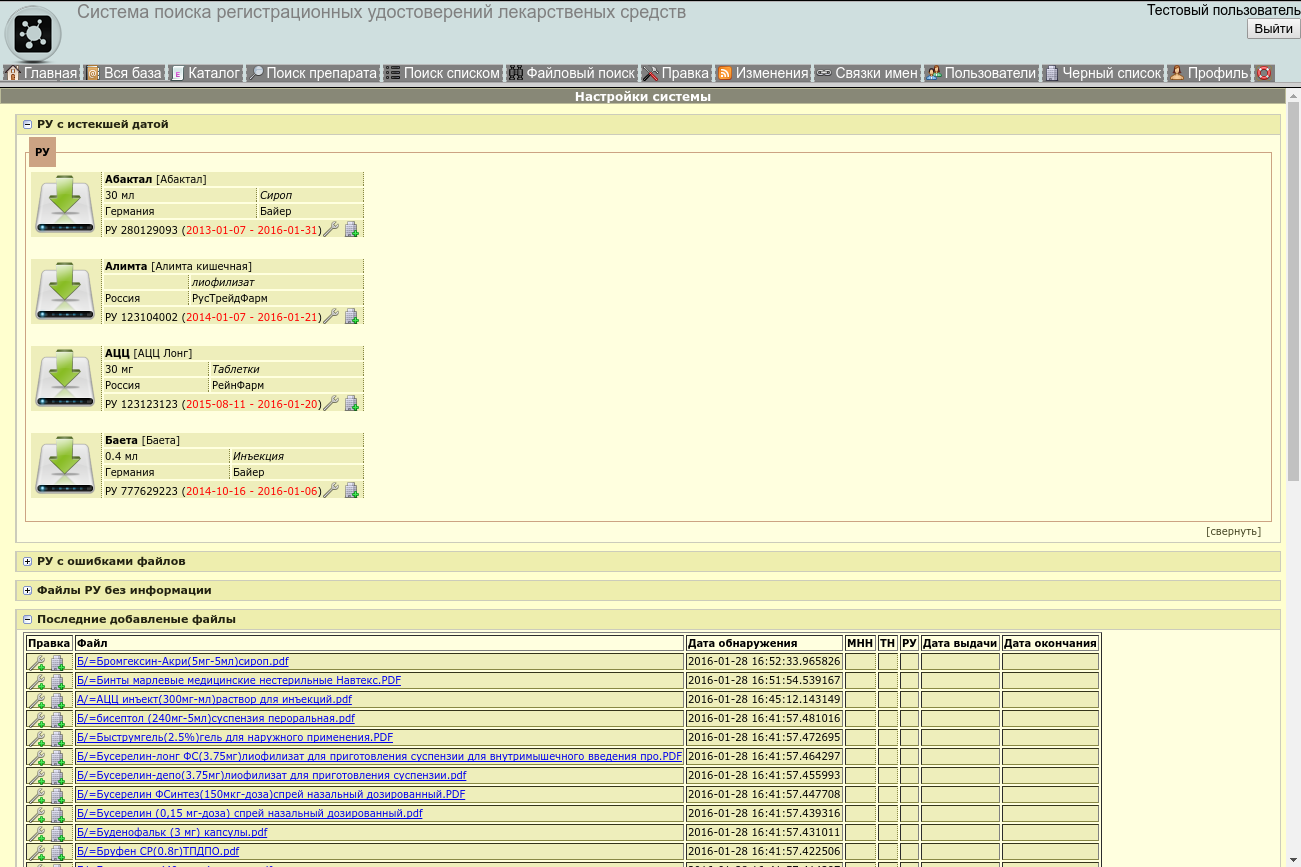Open the lifebuoy help icon in the menu

(x=1264, y=73)
